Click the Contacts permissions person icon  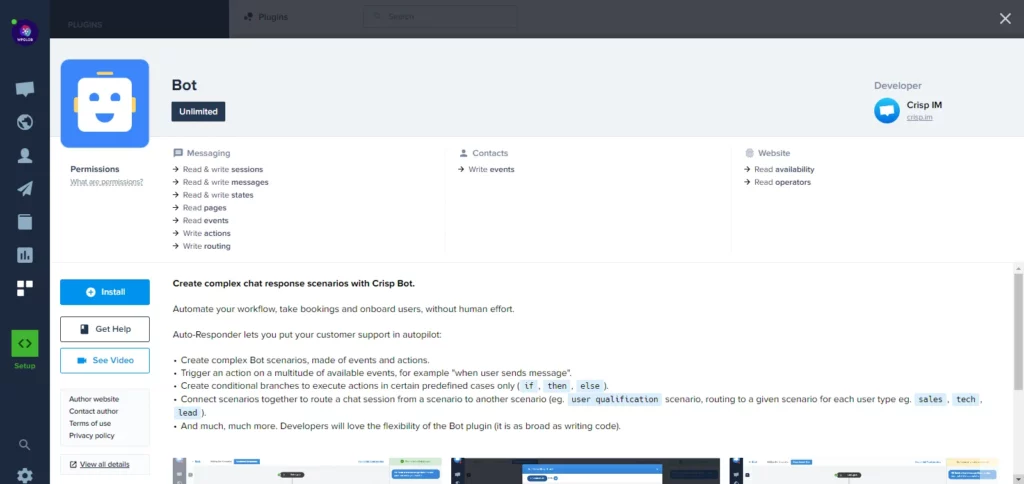point(463,153)
